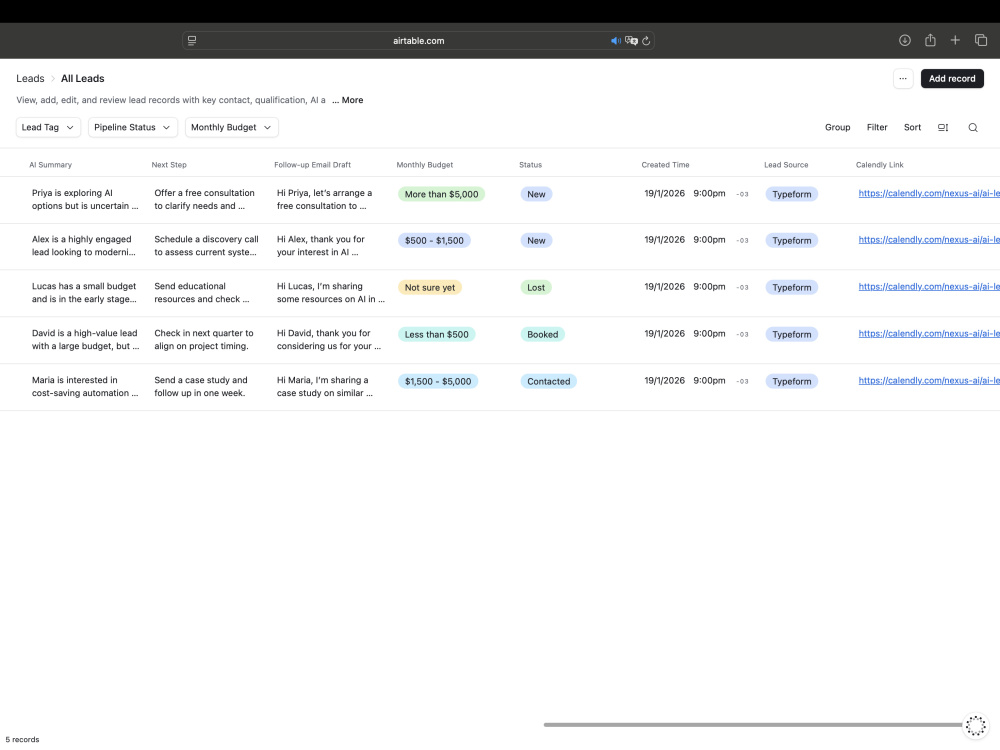Click the airtable.com address field

418,41
